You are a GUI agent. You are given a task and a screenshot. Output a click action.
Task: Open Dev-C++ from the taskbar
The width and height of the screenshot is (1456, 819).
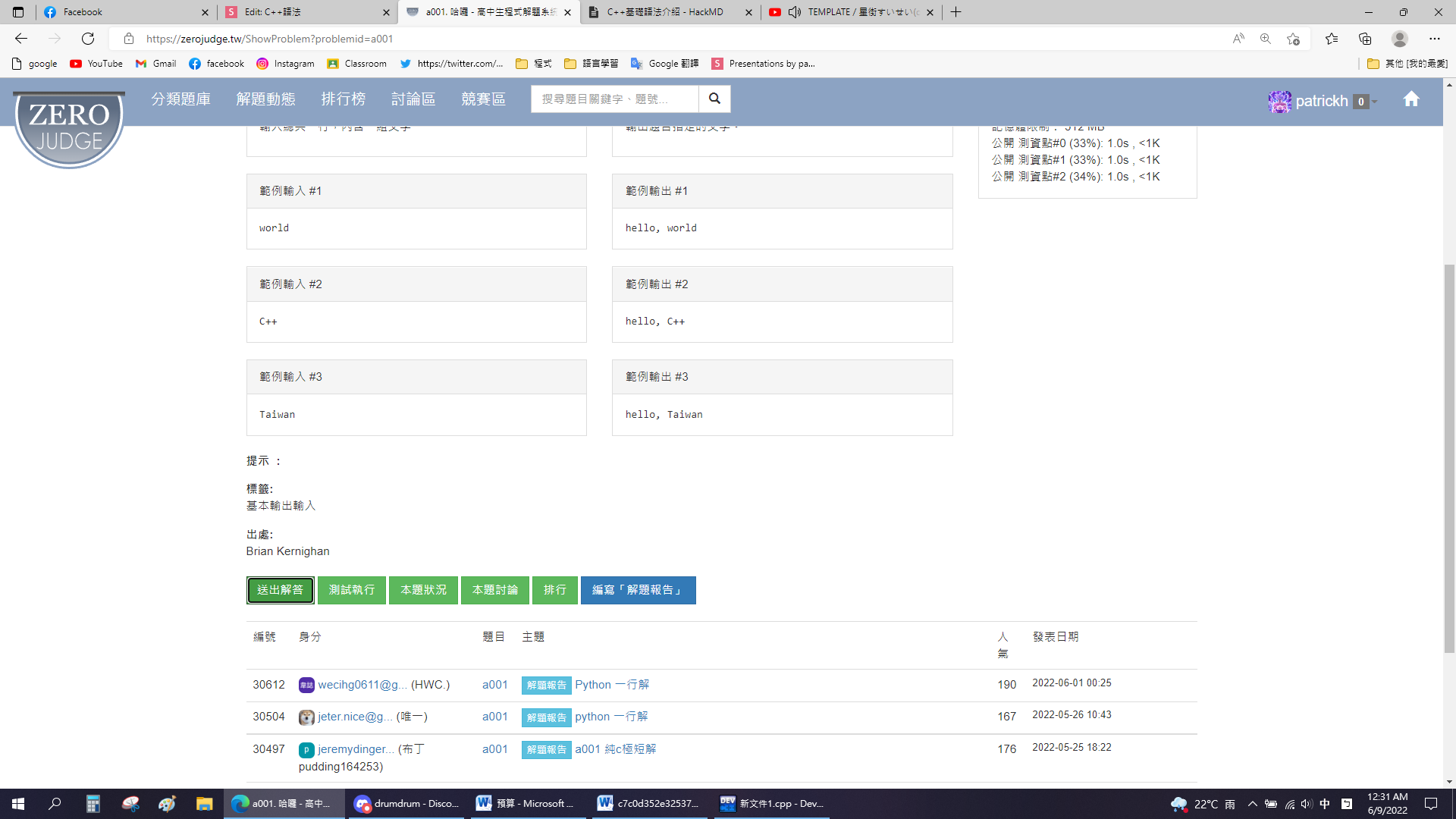pyautogui.click(x=772, y=804)
